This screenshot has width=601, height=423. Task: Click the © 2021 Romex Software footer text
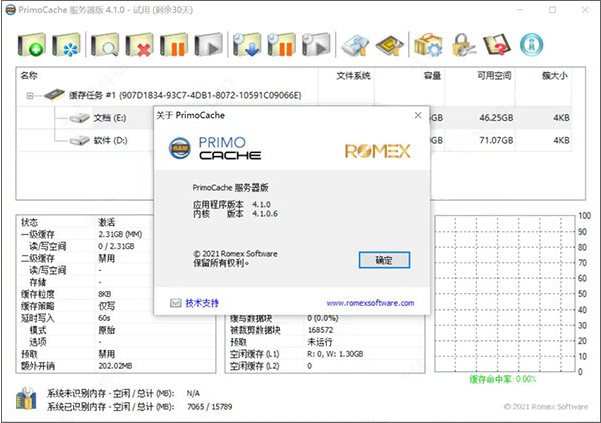point(546,407)
